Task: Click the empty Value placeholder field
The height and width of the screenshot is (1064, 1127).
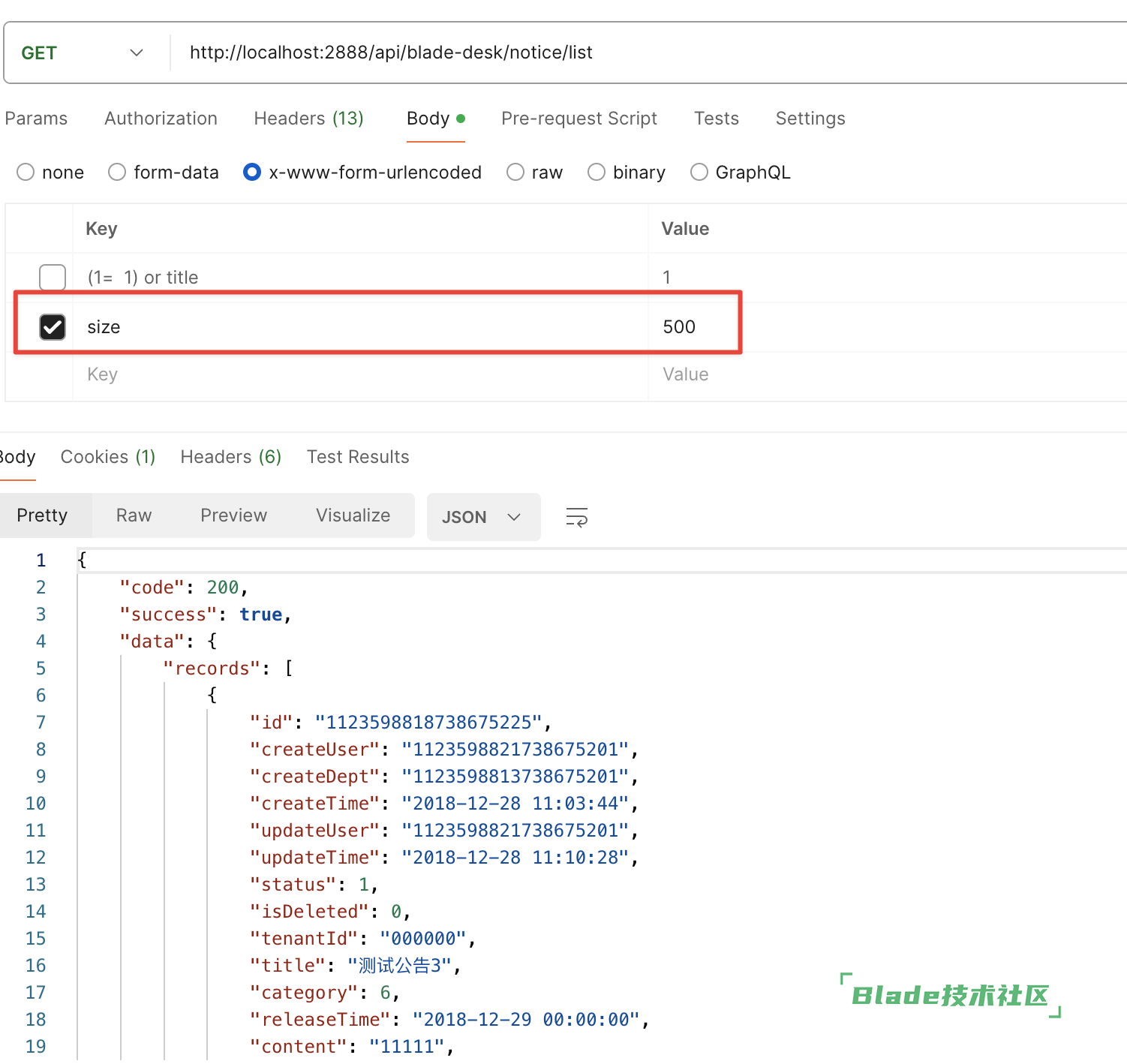Action: pyautogui.click(x=888, y=374)
